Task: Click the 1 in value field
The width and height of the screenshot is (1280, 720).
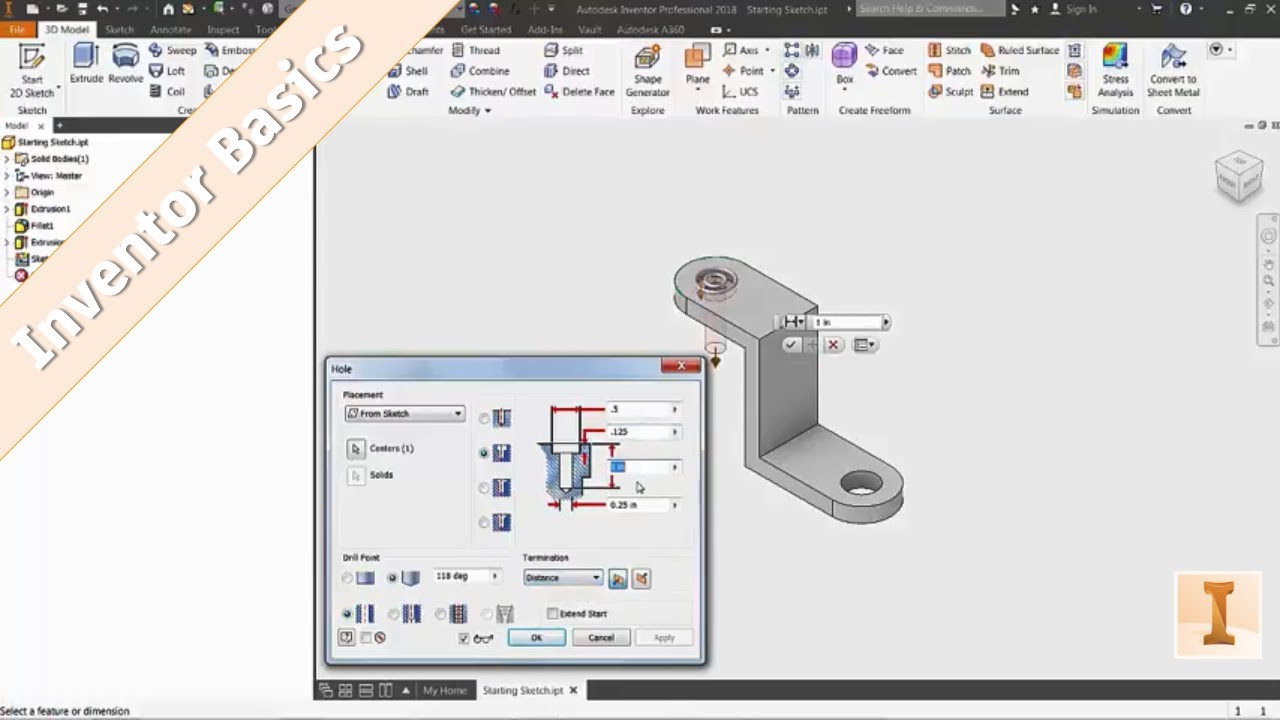Action: pos(847,322)
